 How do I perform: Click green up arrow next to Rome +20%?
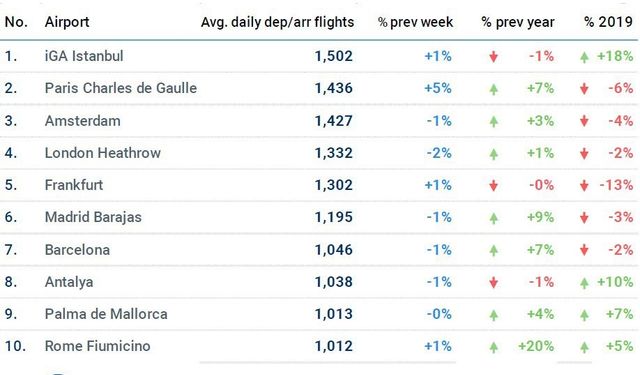(x=494, y=346)
